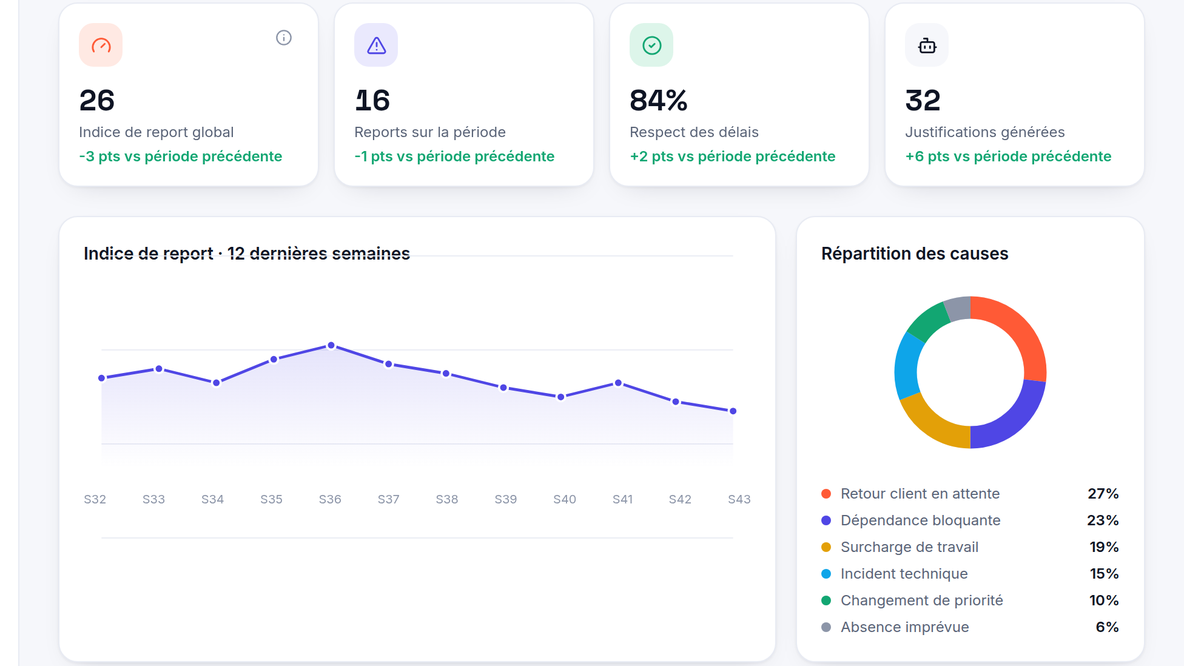Click the gray legend dot for Absence imprévue

pos(826,627)
